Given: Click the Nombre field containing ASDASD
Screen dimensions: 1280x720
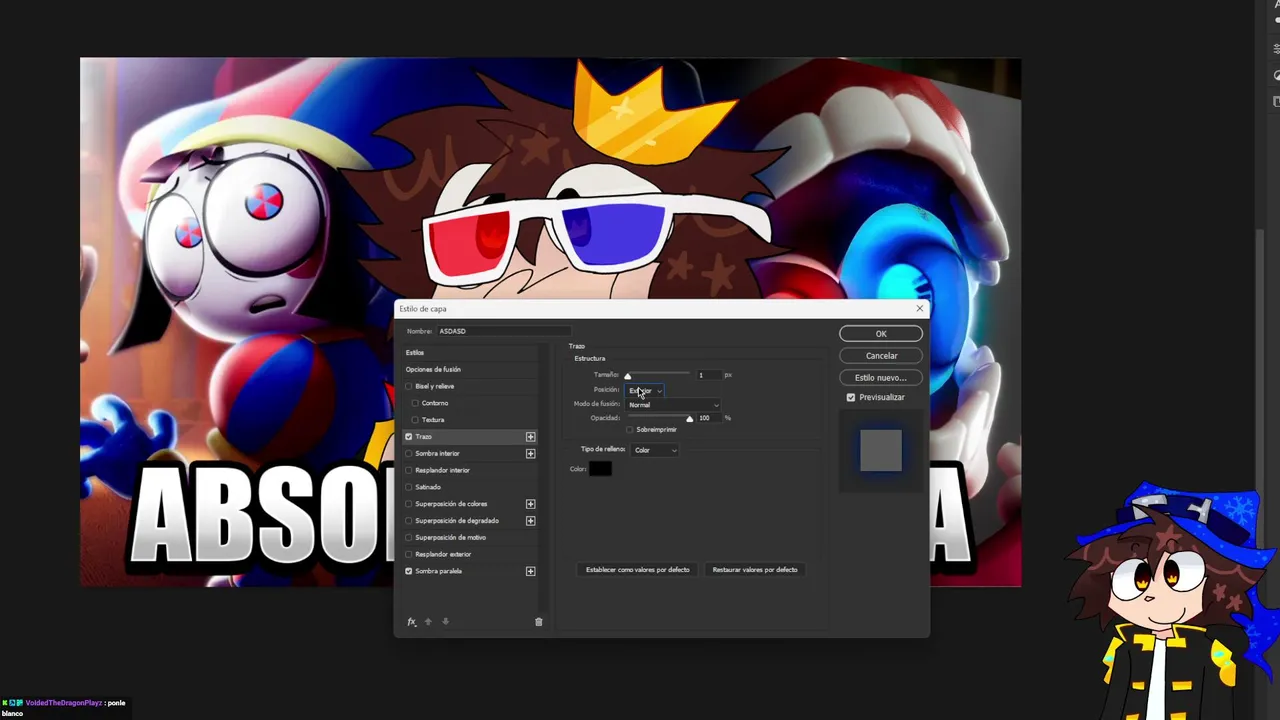Looking at the screenshot, I should [x=504, y=331].
